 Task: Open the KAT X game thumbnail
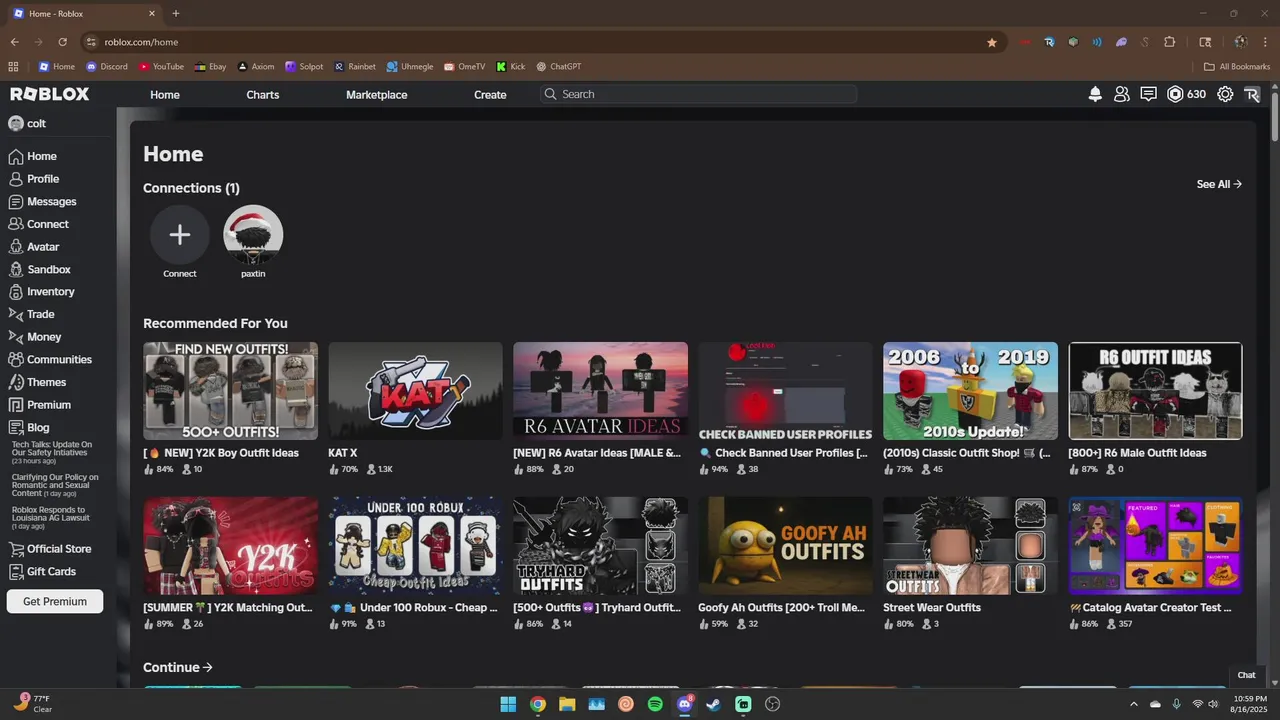(x=415, y=391)
